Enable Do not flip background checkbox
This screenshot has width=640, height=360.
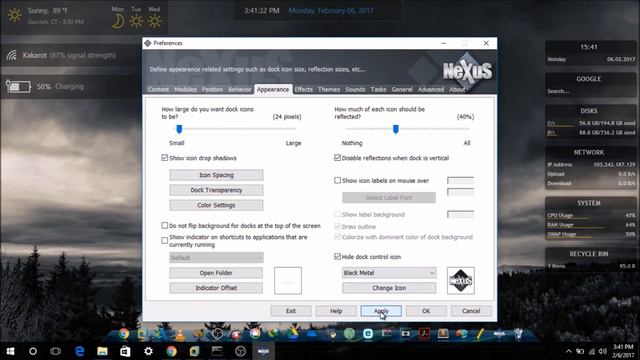coord(164,225)
